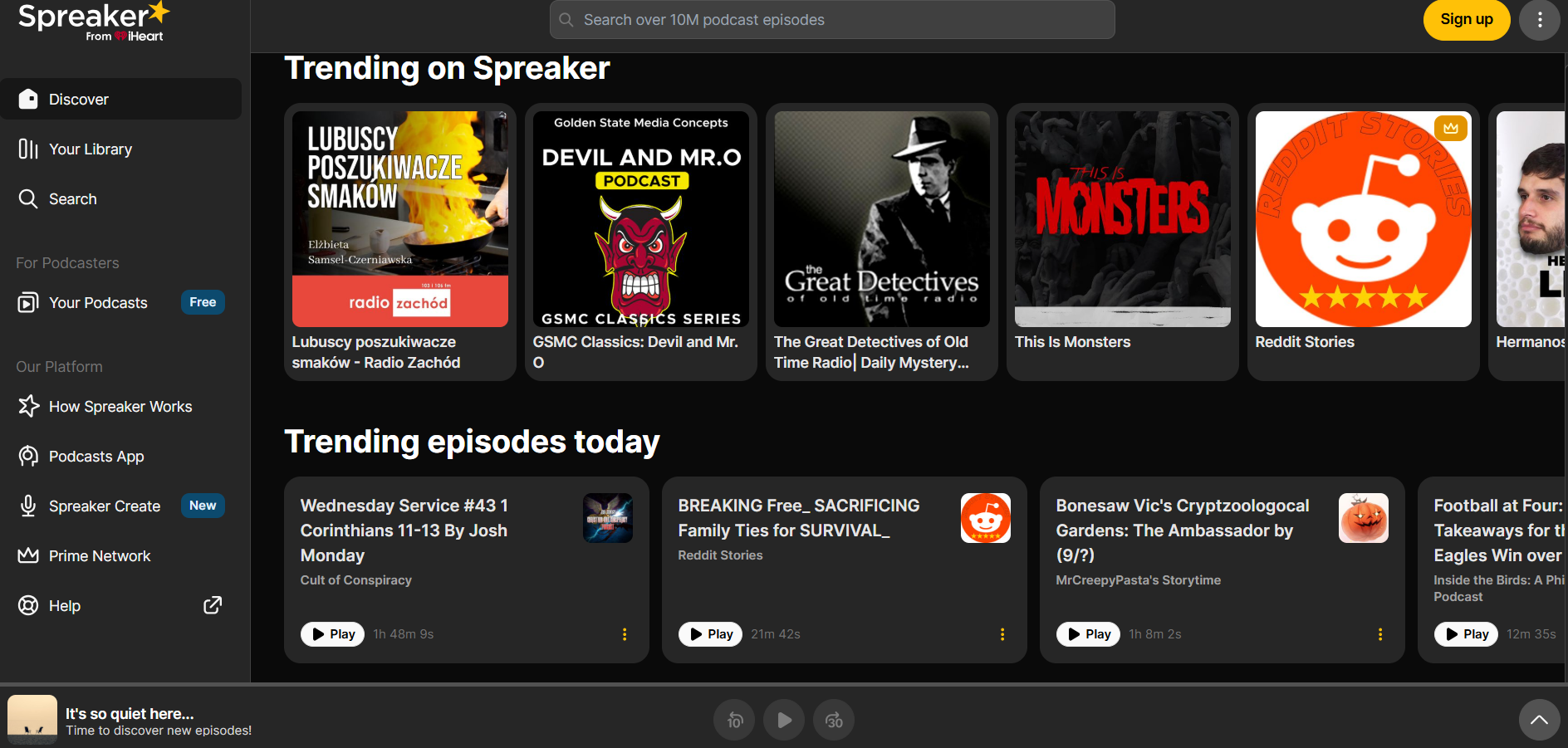The image size is (1568, 748).
Task: Open options menu for Bonesaw Vic's episode
Action: (1380, 634)
